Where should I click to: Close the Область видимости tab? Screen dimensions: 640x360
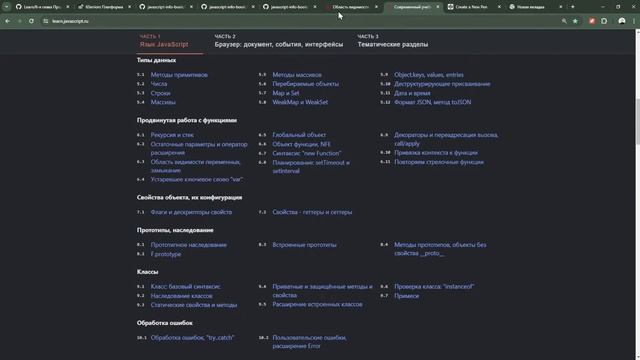[x=376, y=7]
